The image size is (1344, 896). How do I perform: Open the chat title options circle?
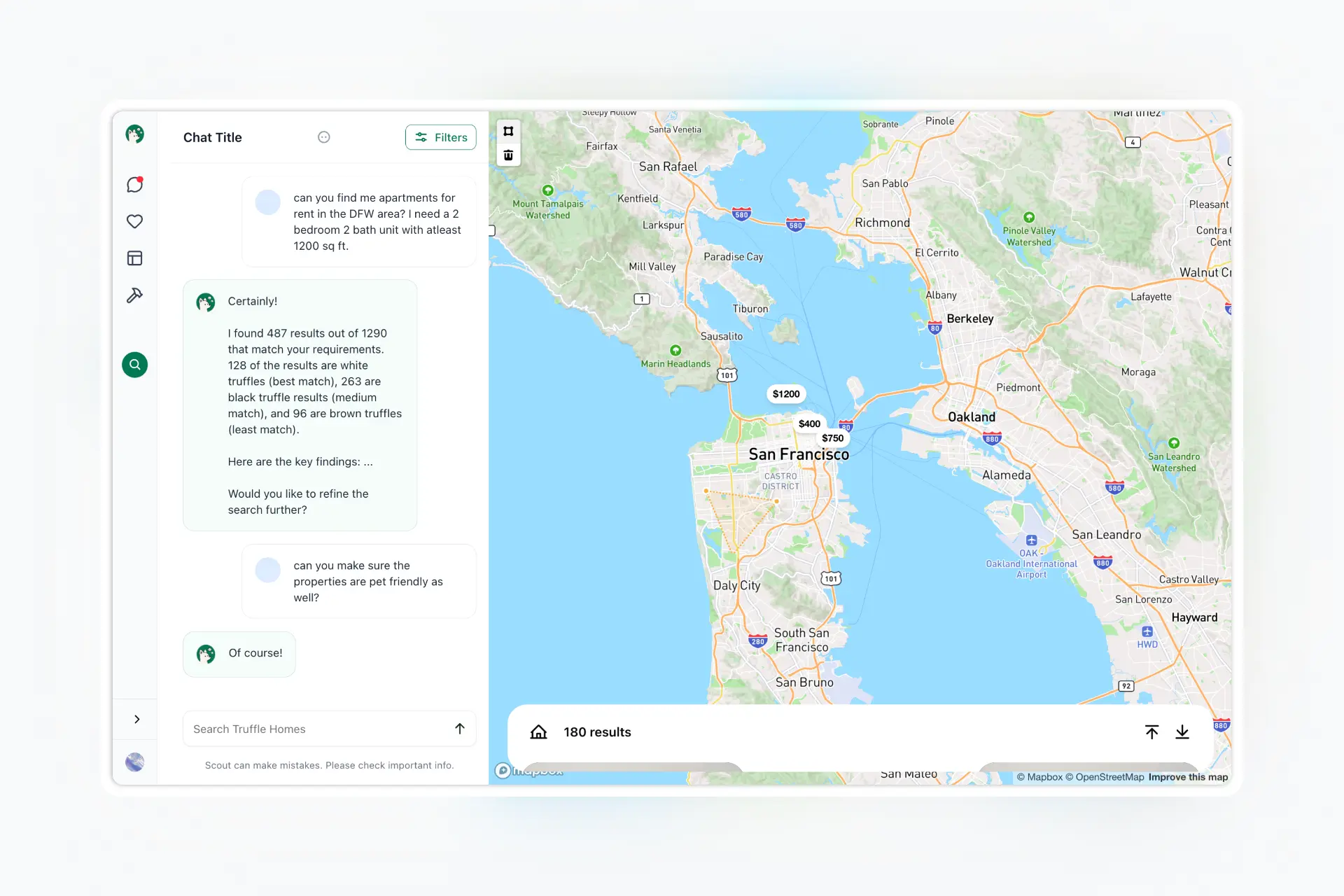[x=323, y=137]
